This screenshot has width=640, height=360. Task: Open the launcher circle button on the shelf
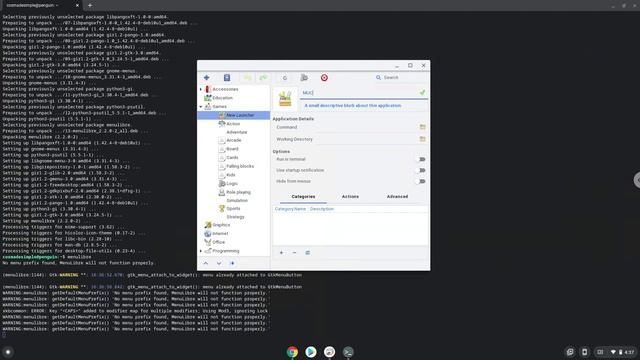pos(8,352)
